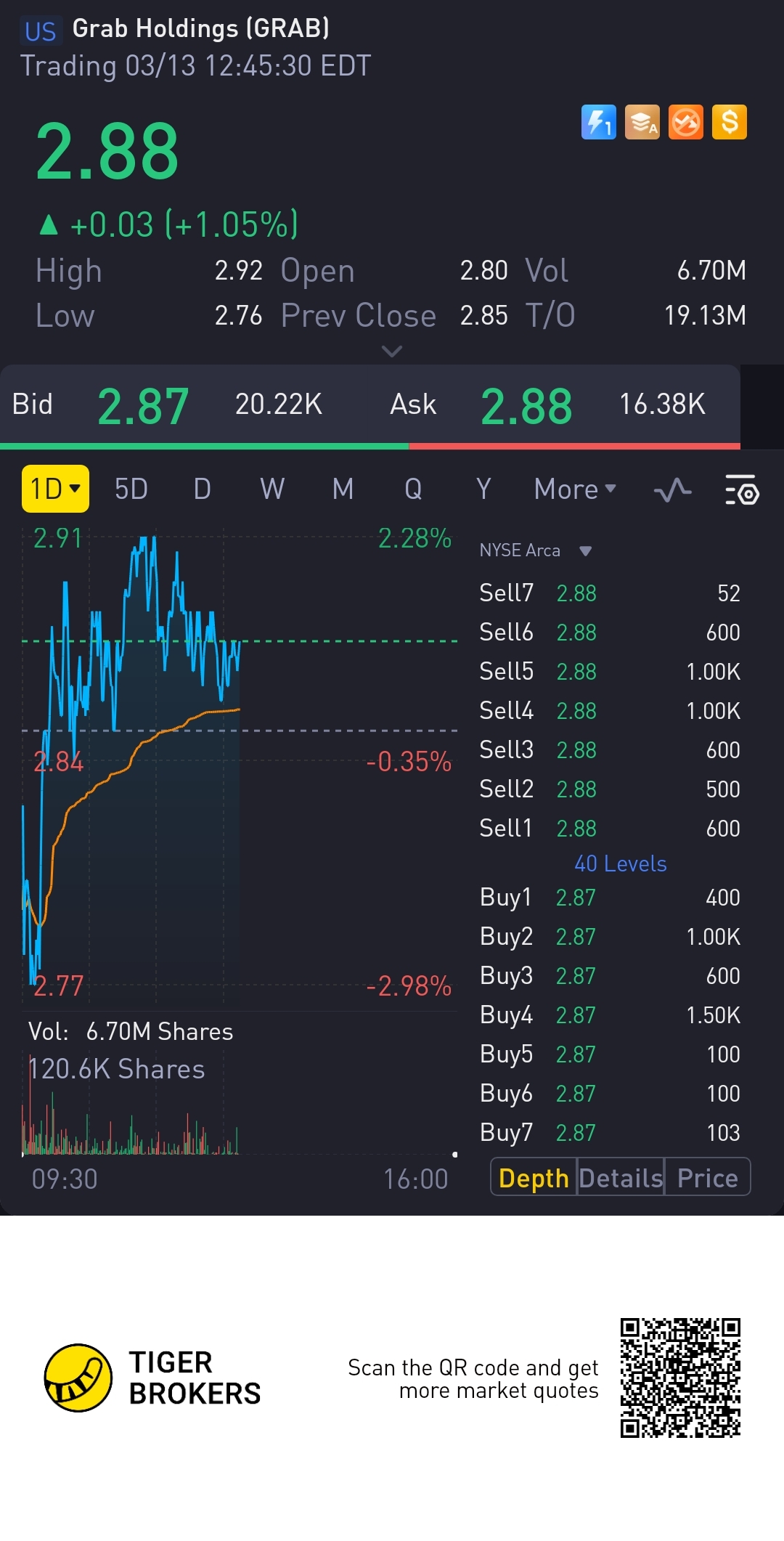The height and width of the screenshot is (1541, 784).
Task: Tap the ask size 16.38K
Action: pos(662,404)
